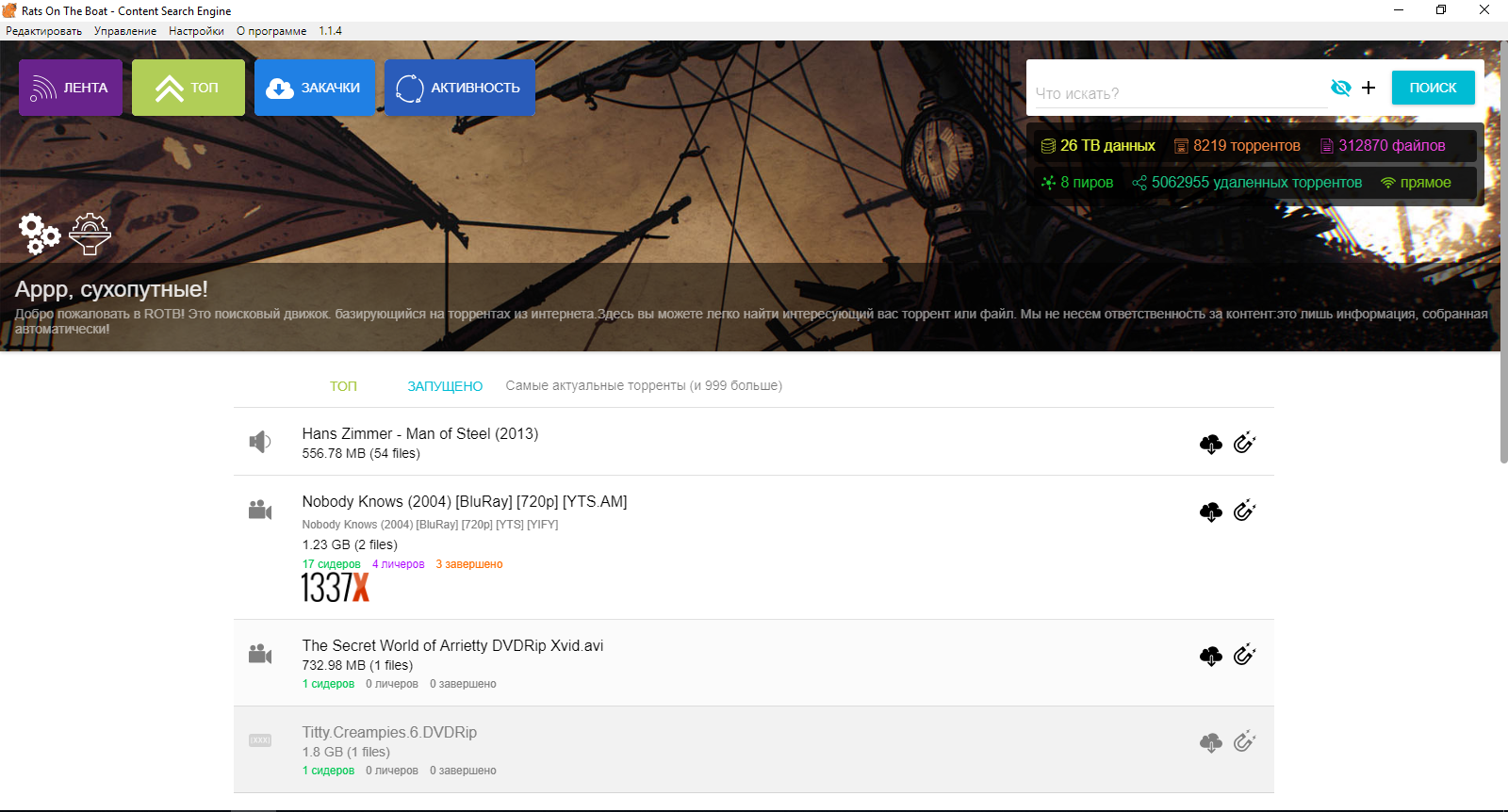Viewport: 1508px width, 812px height.
Task: Open the Настройки menu
Action: click(196, 31)
